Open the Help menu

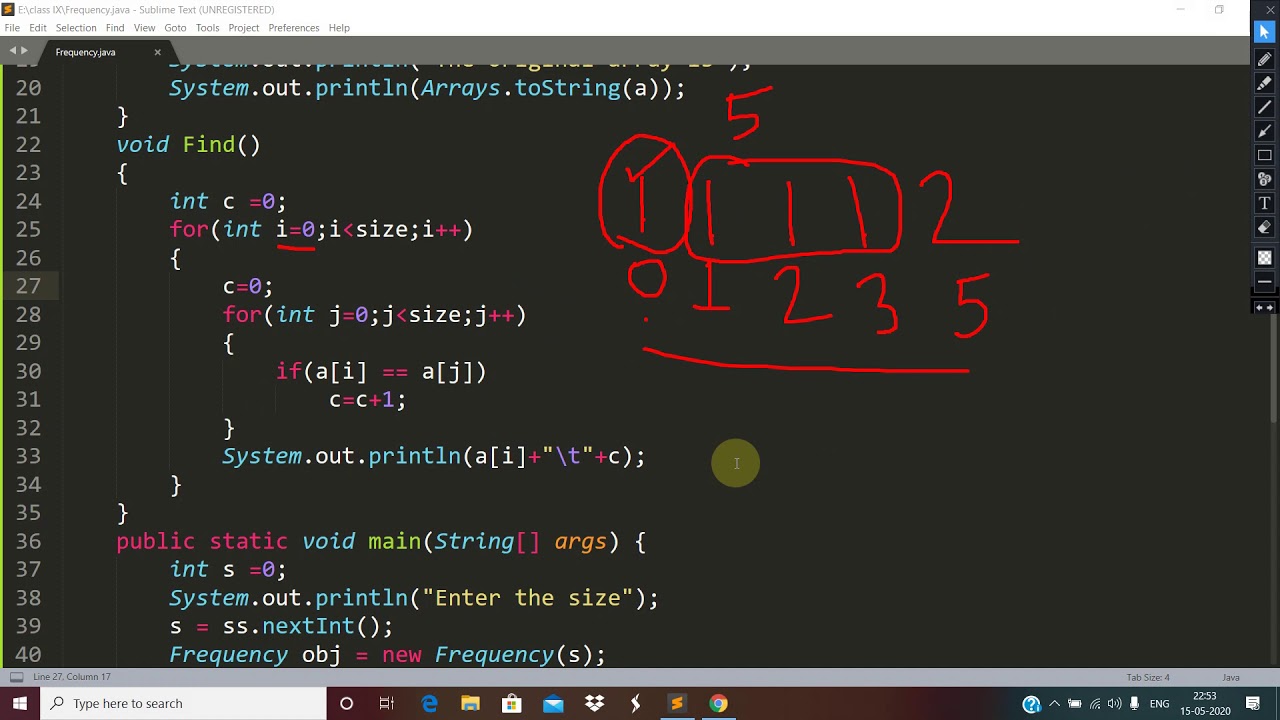coord(339,28)
